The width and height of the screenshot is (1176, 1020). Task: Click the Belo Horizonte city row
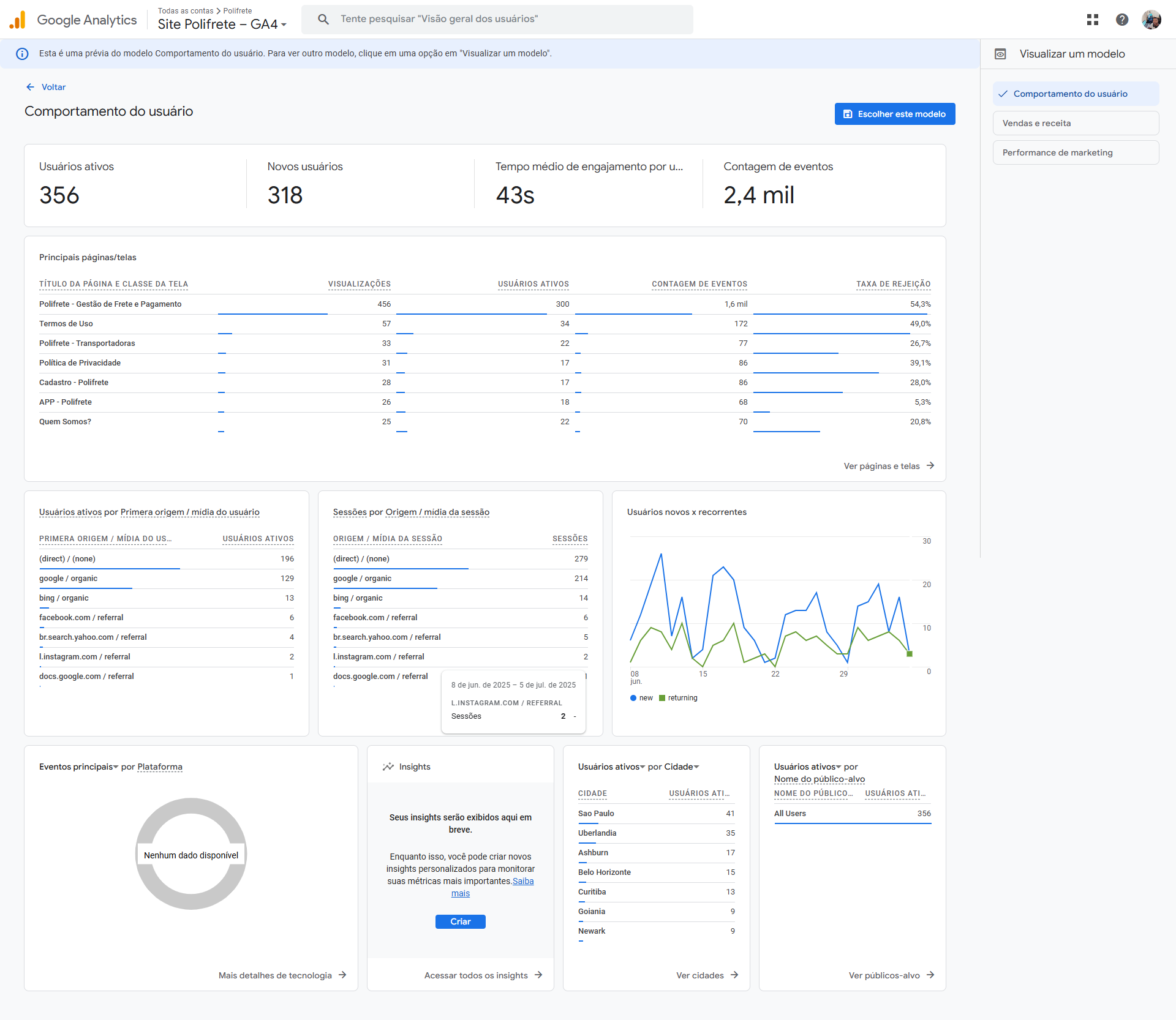tap(657, 872)
